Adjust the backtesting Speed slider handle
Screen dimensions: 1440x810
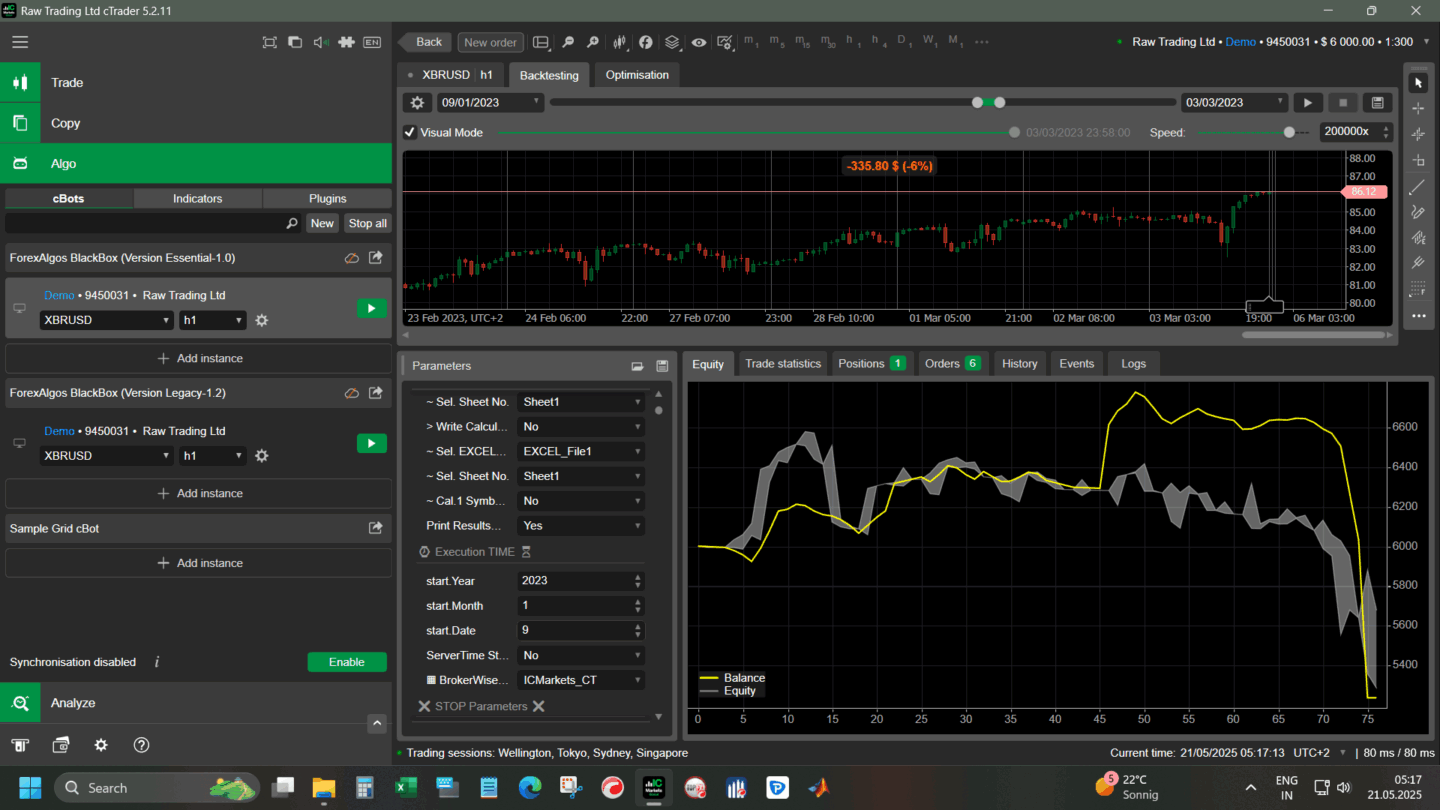coord(1289,132)
